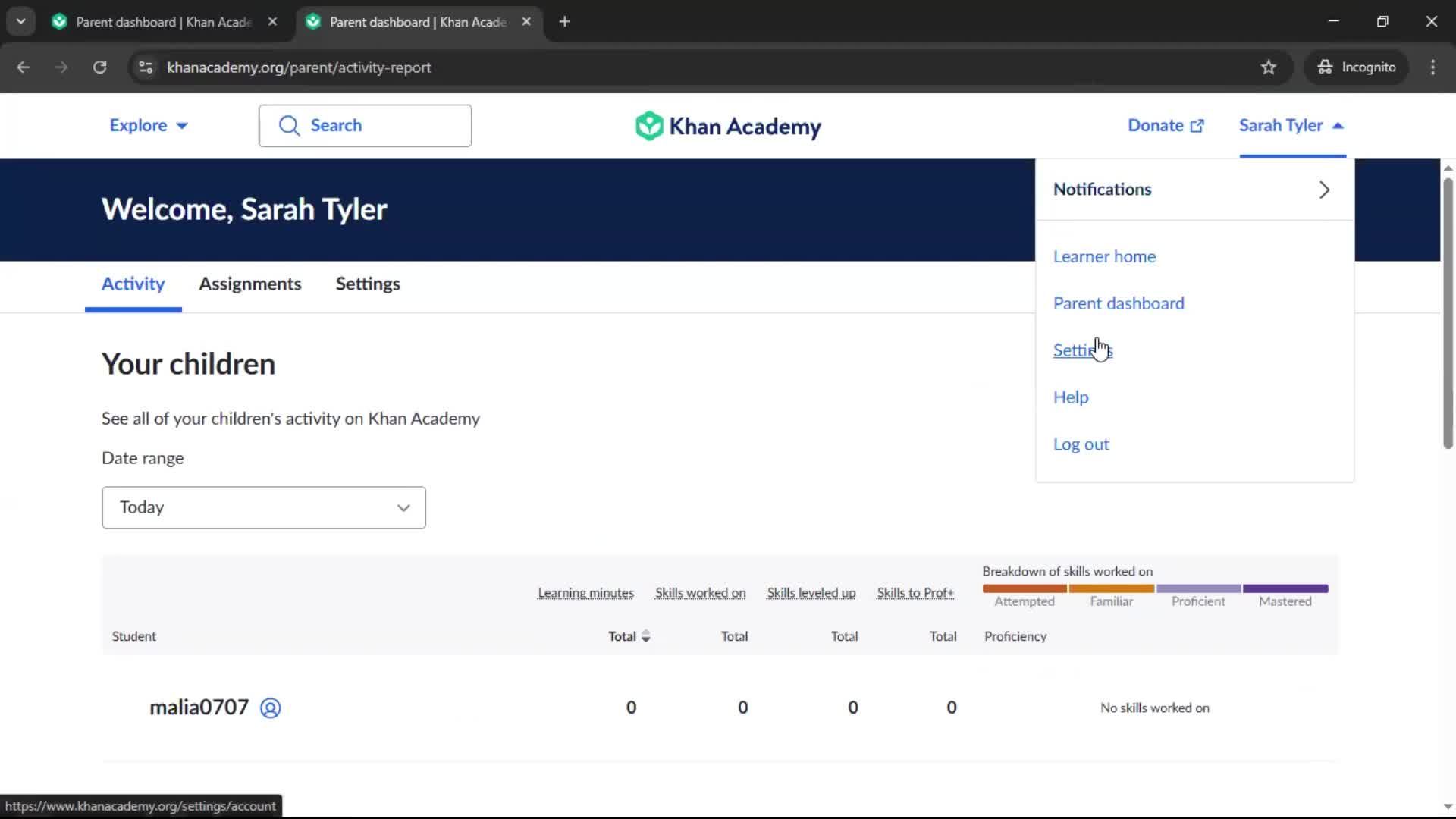Click the Learning minutes column header

tap(586, 593)
